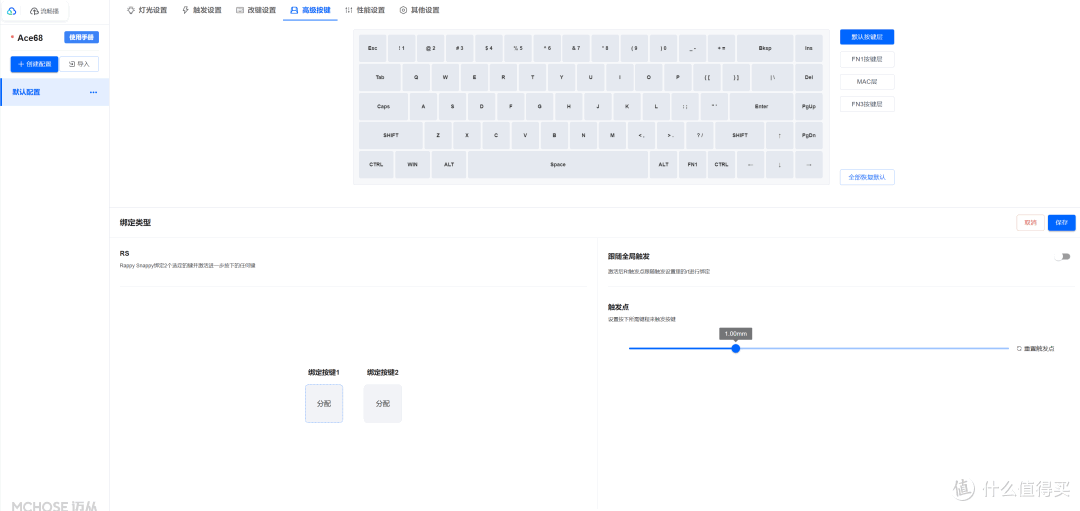Image resolution: width=1080 pixels, height=511 pixels.
Task: Select the Space bar key
Action: [x=558, y=165]
